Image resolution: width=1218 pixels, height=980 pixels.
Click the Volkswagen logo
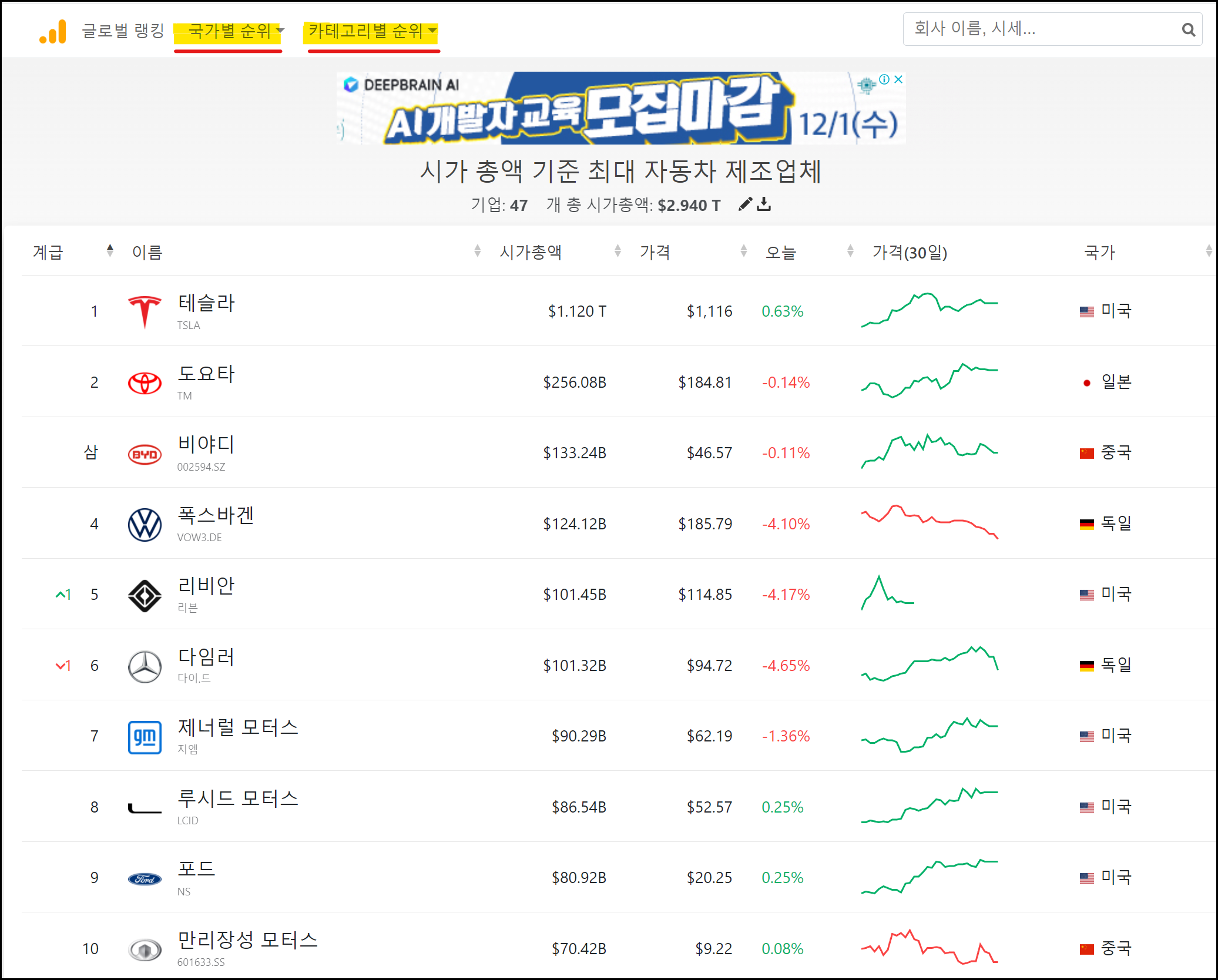(145, 525)
